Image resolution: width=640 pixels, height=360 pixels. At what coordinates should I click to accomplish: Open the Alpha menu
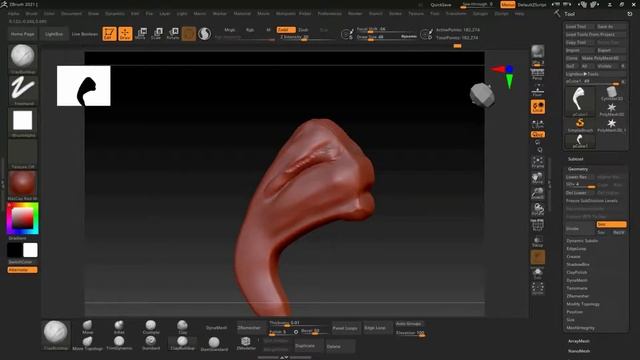click(x=13, y=13)
